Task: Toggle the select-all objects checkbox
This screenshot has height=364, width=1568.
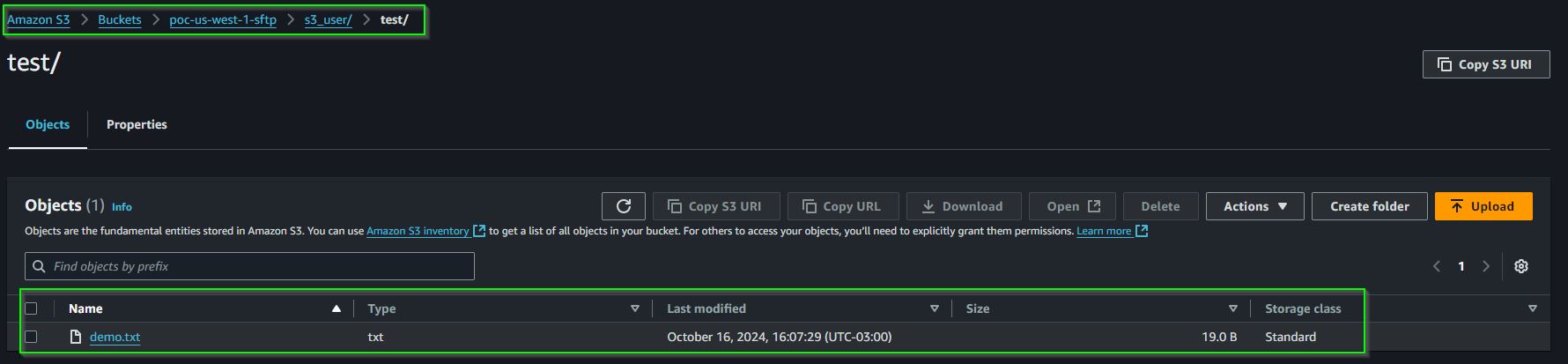Action: (x=31, y=308)
